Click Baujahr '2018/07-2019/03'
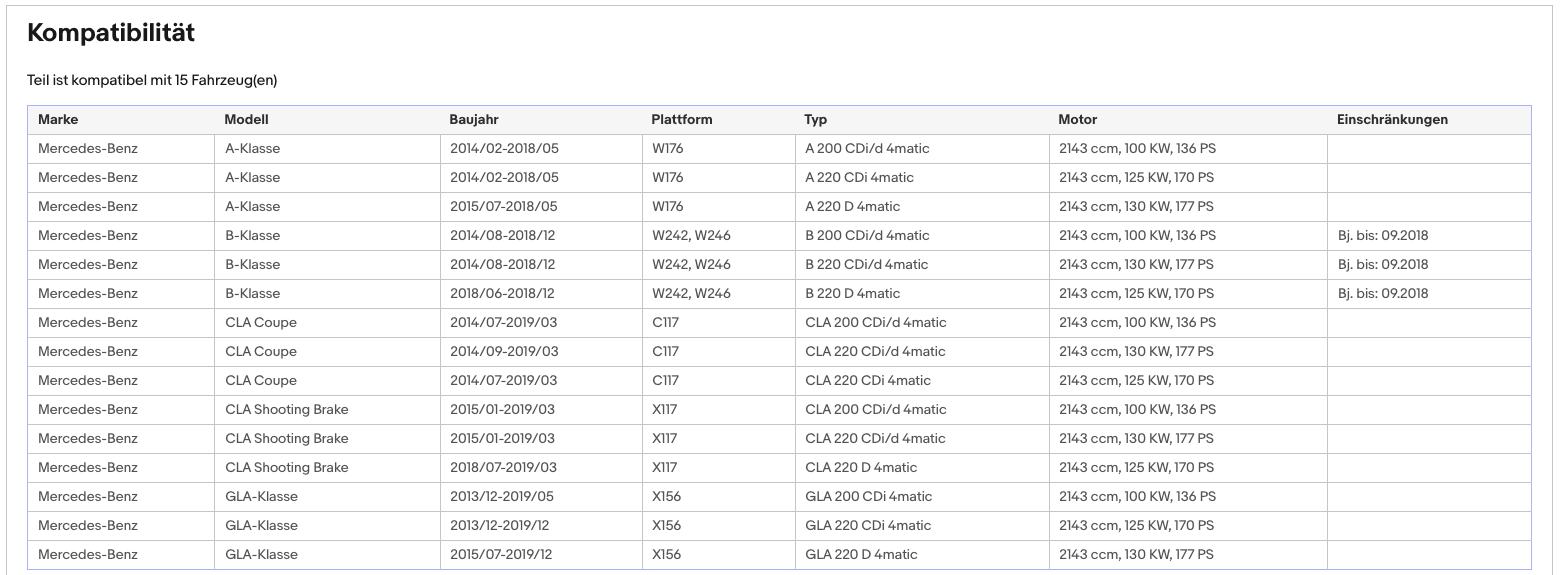1560x575 pixels. pyautogui.click(x=502, y=468)
